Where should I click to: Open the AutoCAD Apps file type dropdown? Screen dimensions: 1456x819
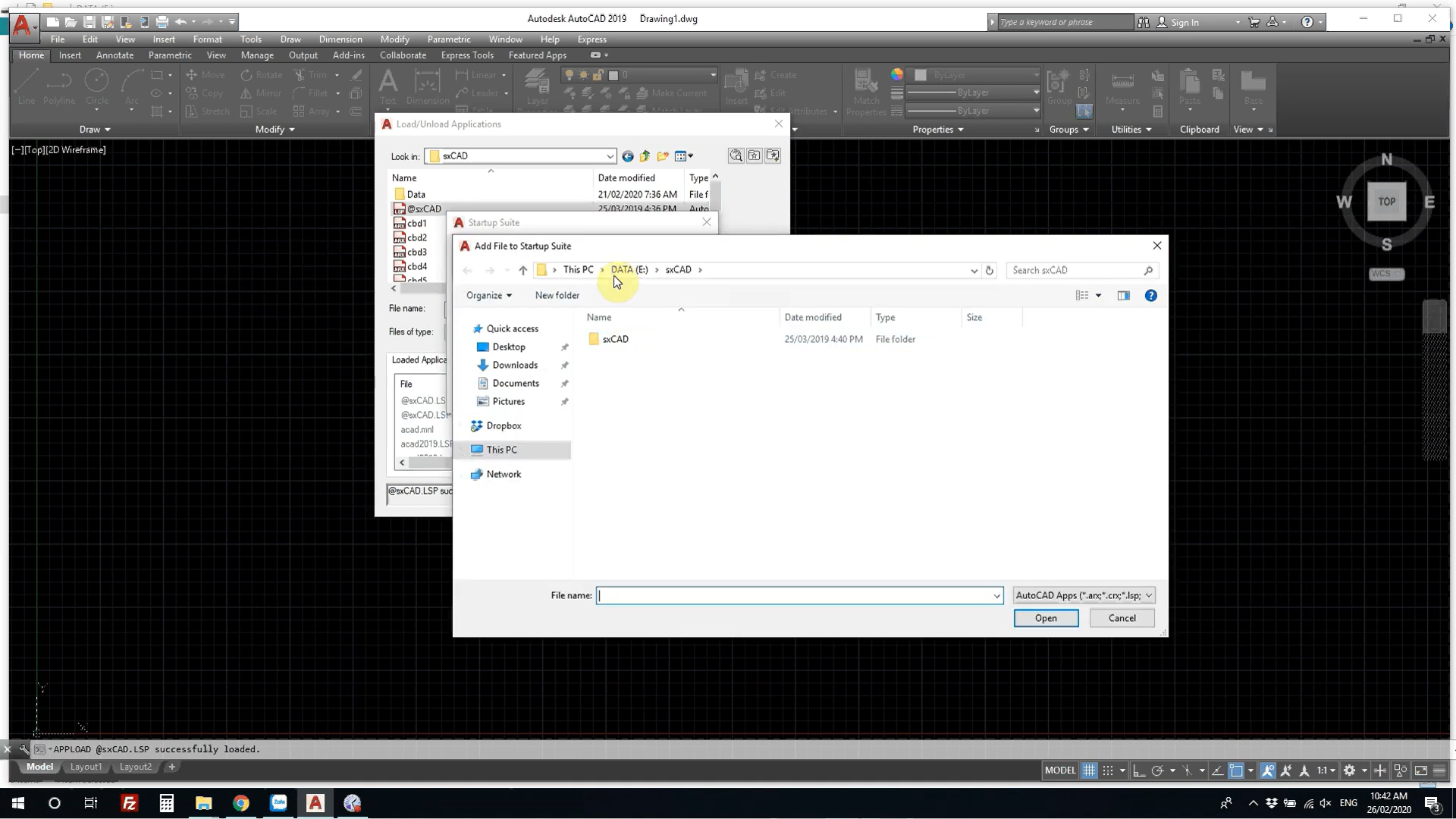(1084, 596)
